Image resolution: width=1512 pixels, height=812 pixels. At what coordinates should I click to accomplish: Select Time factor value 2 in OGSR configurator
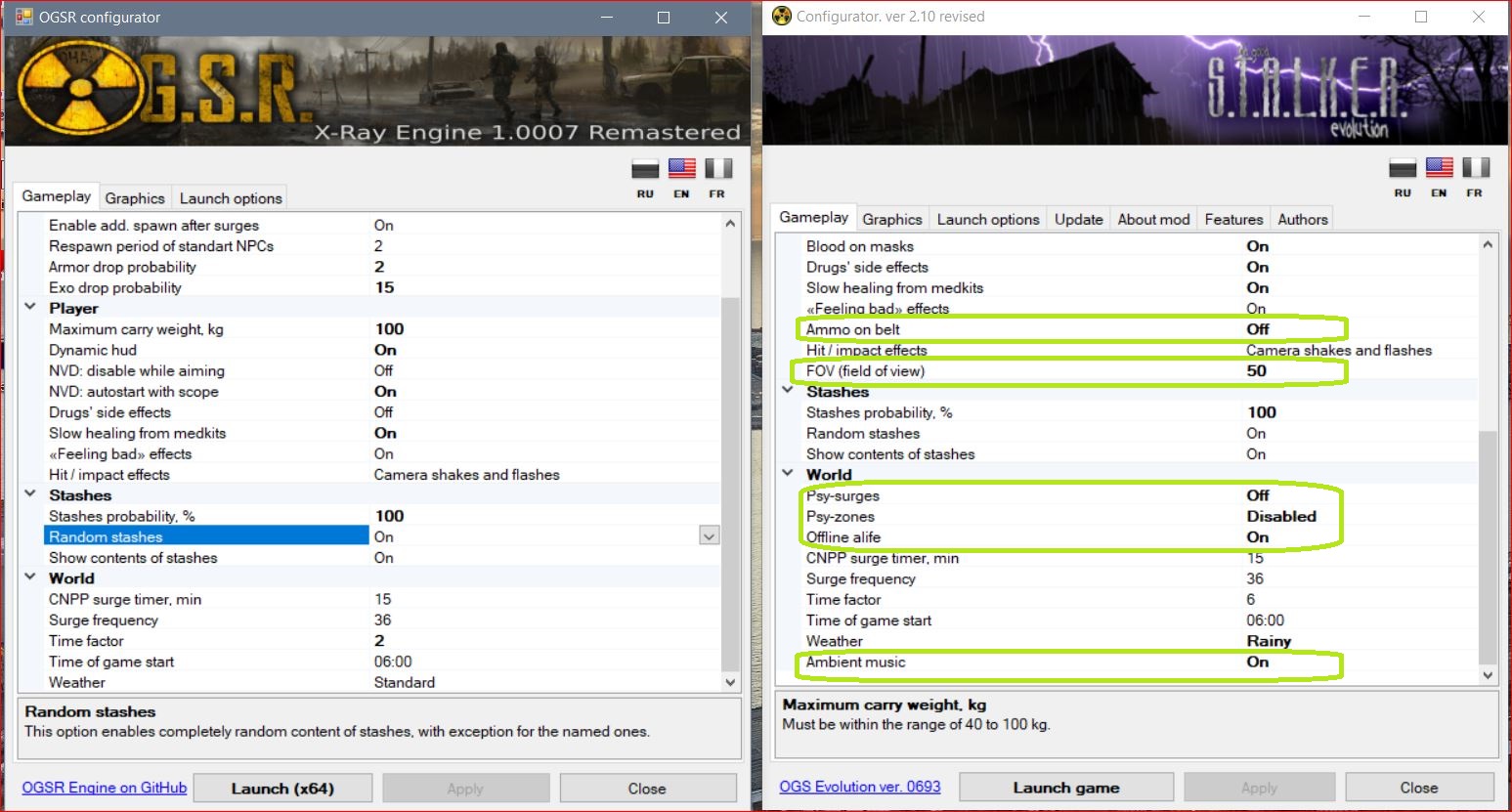[x=379, y=641]
